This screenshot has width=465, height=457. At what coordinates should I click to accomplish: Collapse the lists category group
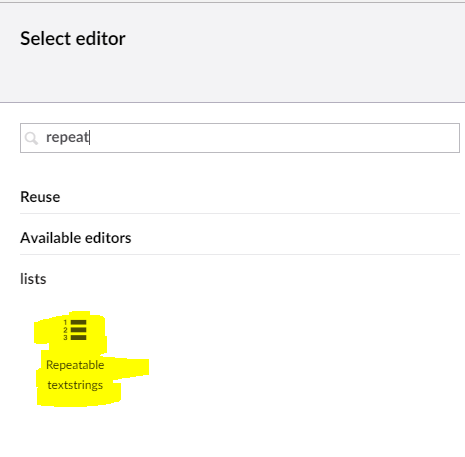33,279
